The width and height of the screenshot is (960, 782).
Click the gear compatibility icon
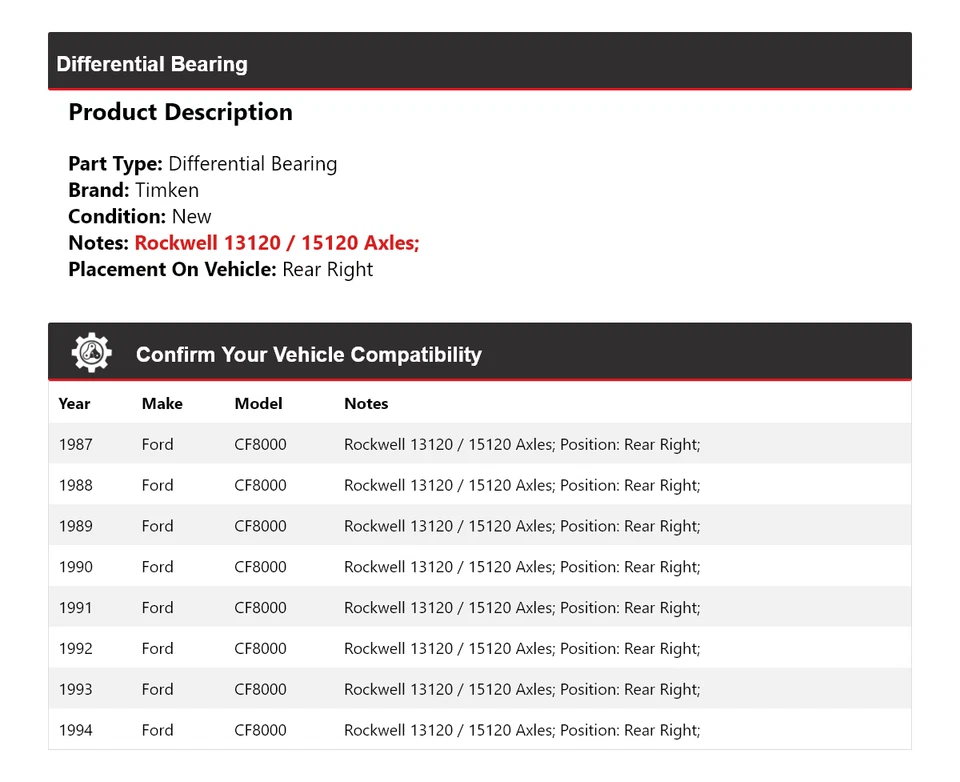pos(91,353)
